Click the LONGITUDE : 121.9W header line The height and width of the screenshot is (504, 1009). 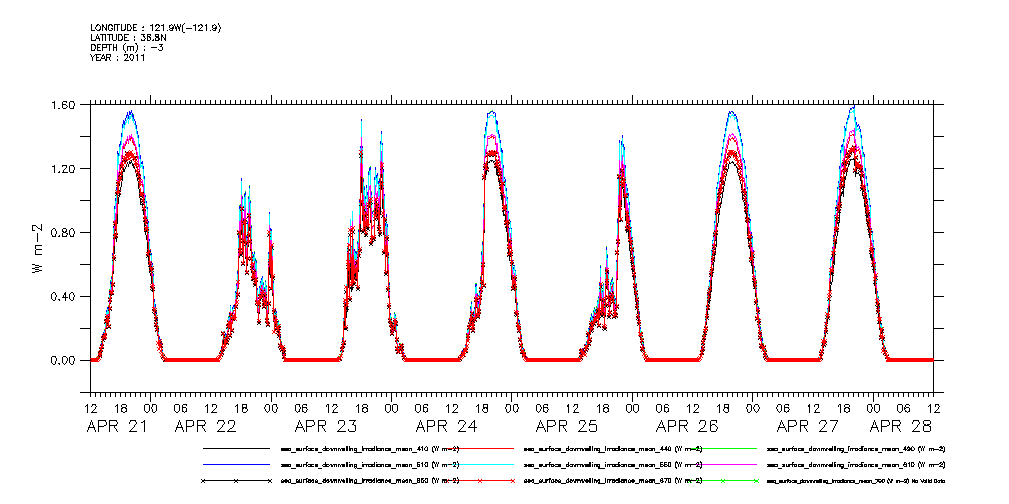pyautogui.click(x=157, y=28)
